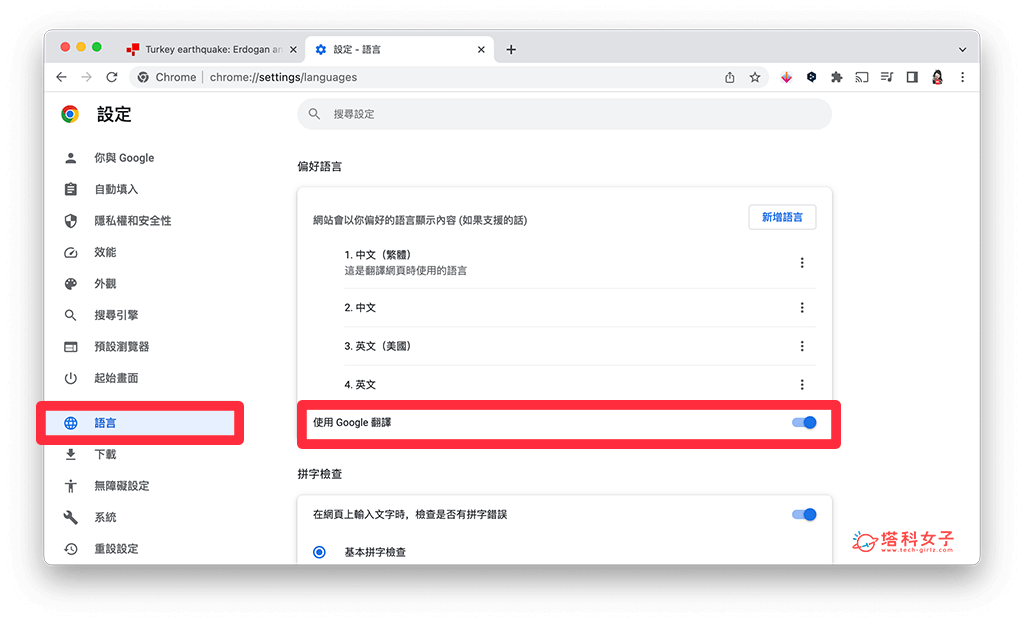Click the 搜尋設定 search field
Image resolution: width=1024 pixels, height=623 pixels.
tap(565, 114)
